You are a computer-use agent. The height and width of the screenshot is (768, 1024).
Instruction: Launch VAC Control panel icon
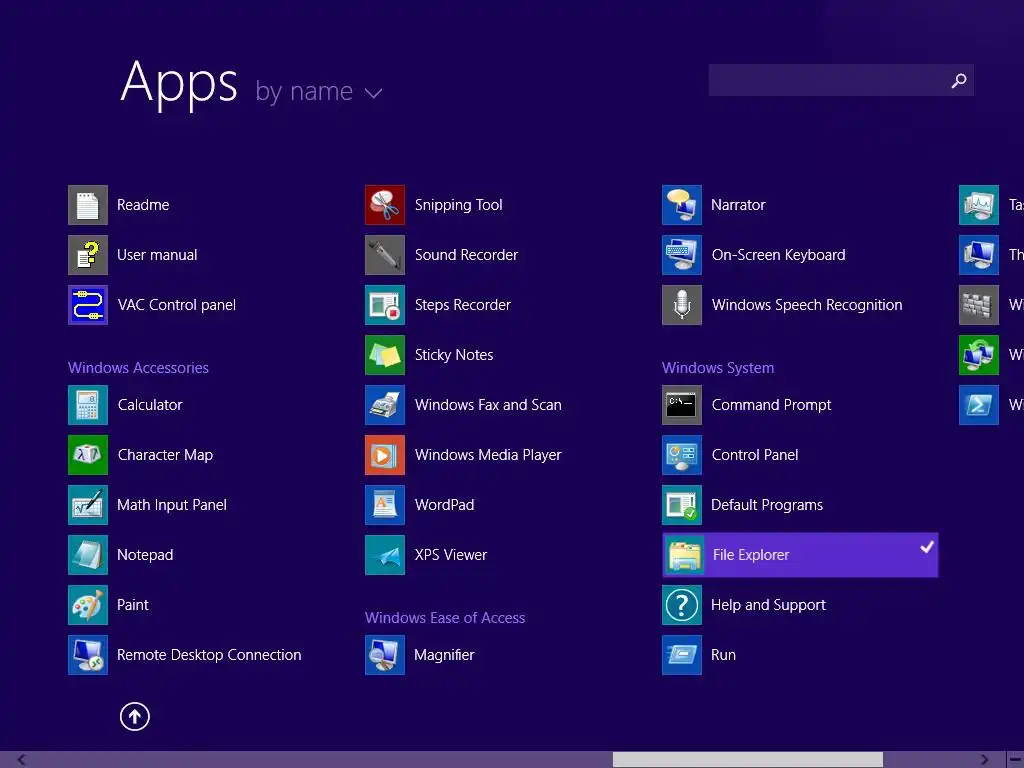point(88,305)
